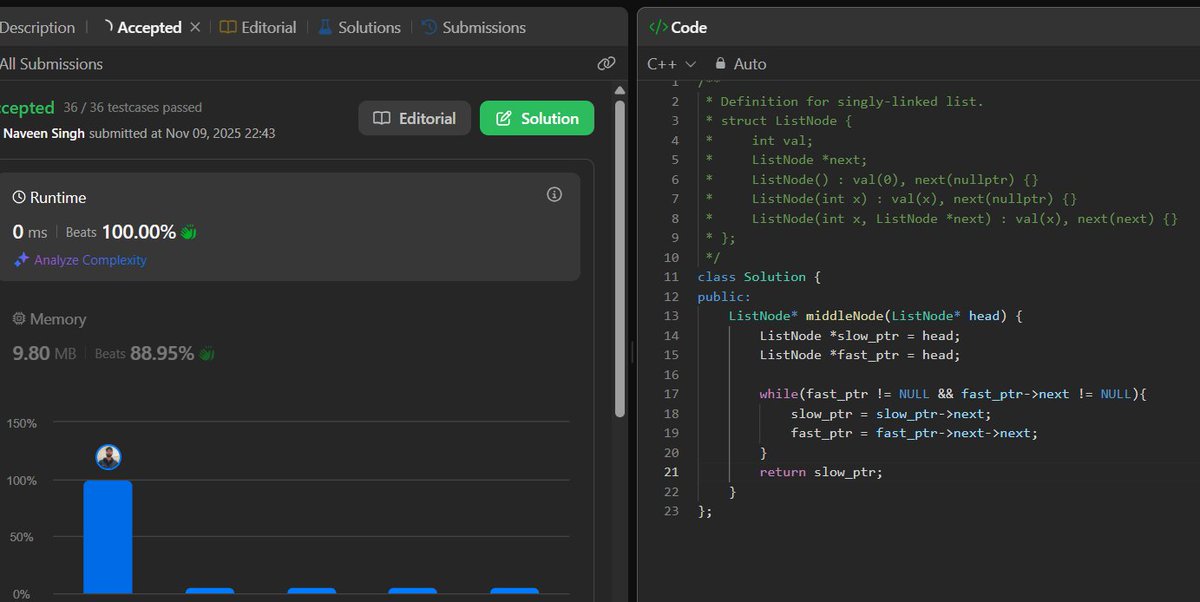The image size is (1200, 602).
Task: Click the Editorial book icon in the tab bar
Action: 227,27
